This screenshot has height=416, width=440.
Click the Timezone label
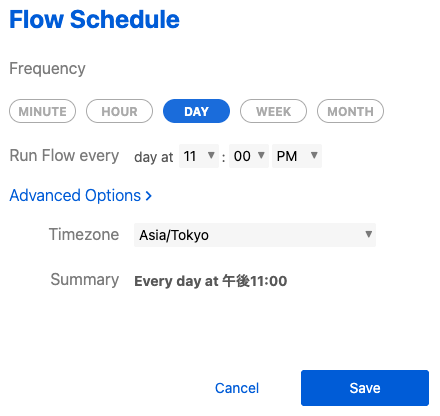click(84, 234)
